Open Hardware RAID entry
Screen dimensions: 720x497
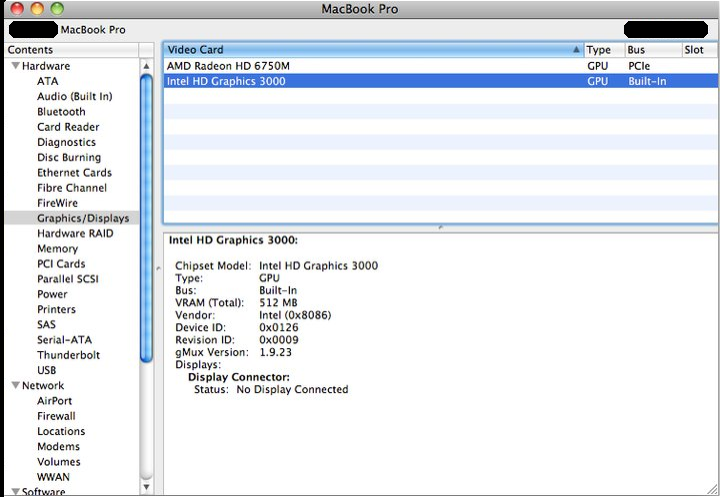[75, 233]
